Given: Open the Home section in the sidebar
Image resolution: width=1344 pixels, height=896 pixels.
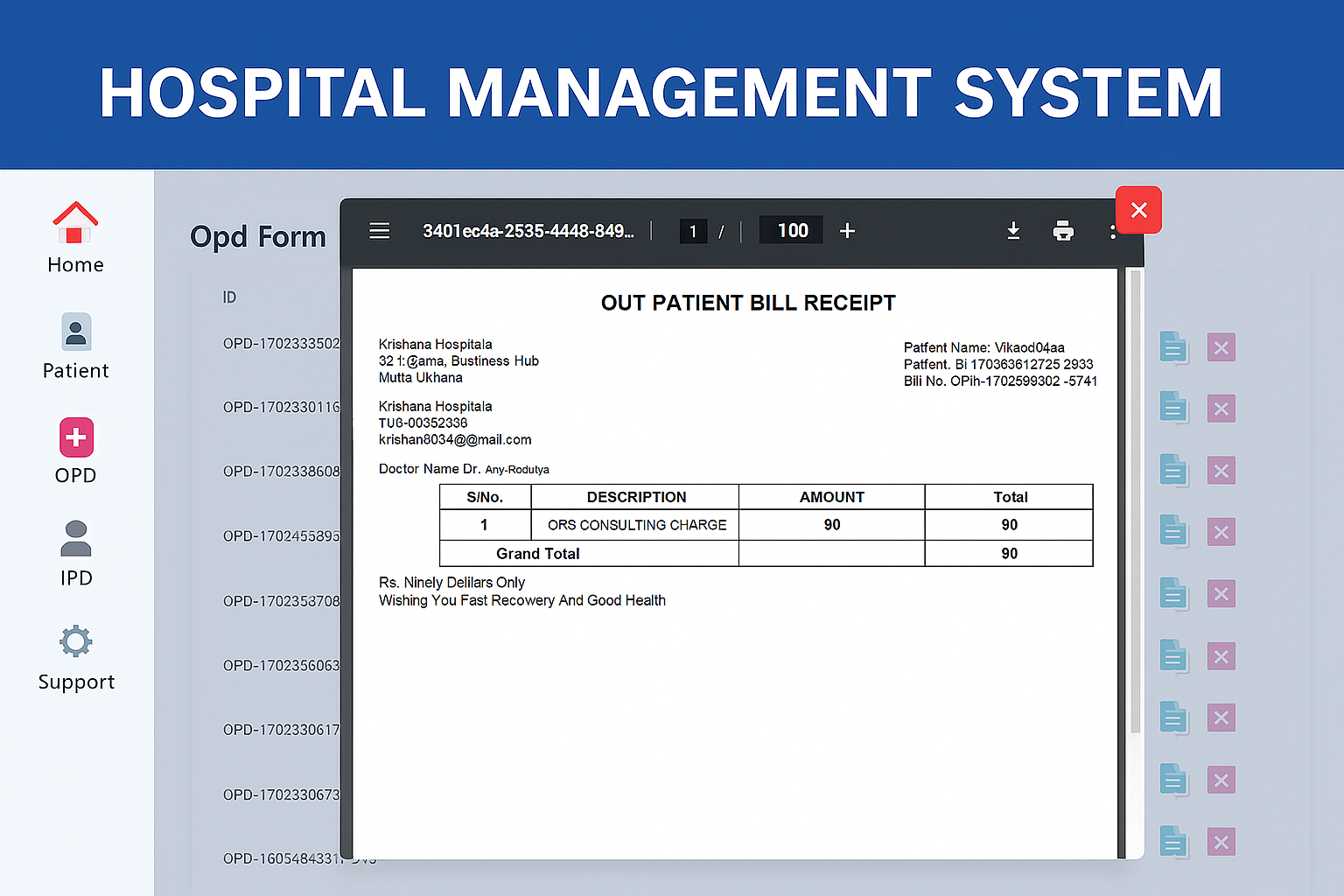Looking at the screenshot, I should [75, 238].
